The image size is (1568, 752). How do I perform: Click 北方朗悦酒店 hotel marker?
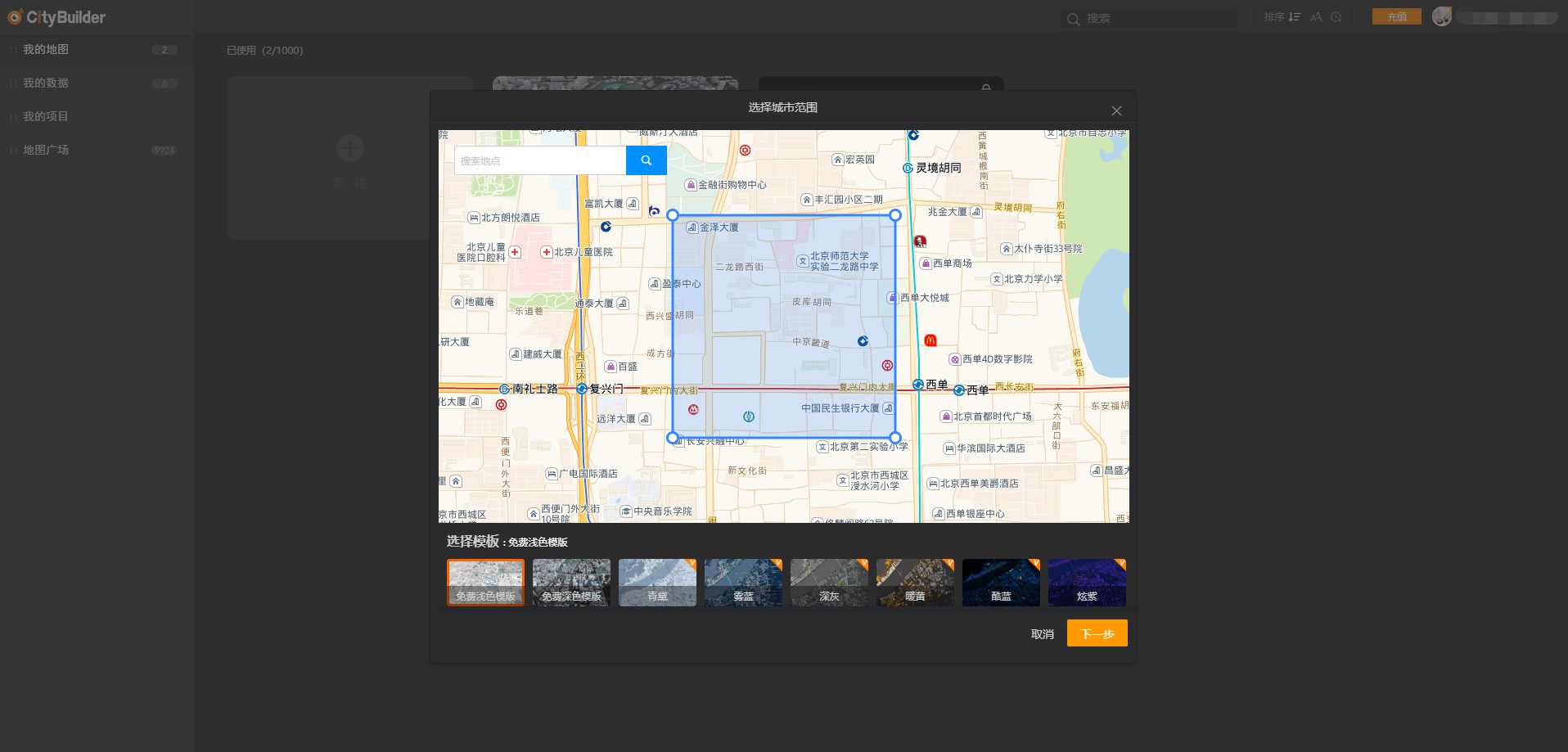tap(474, 218)
